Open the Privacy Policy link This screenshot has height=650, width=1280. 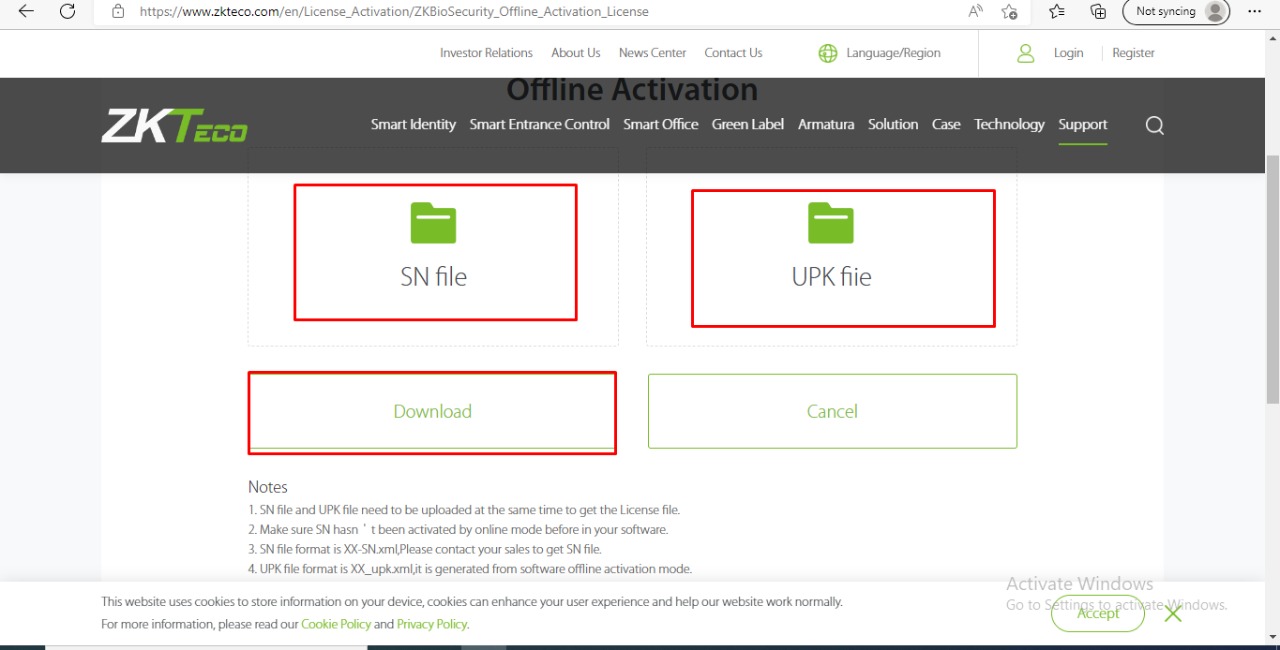point(431,624)
